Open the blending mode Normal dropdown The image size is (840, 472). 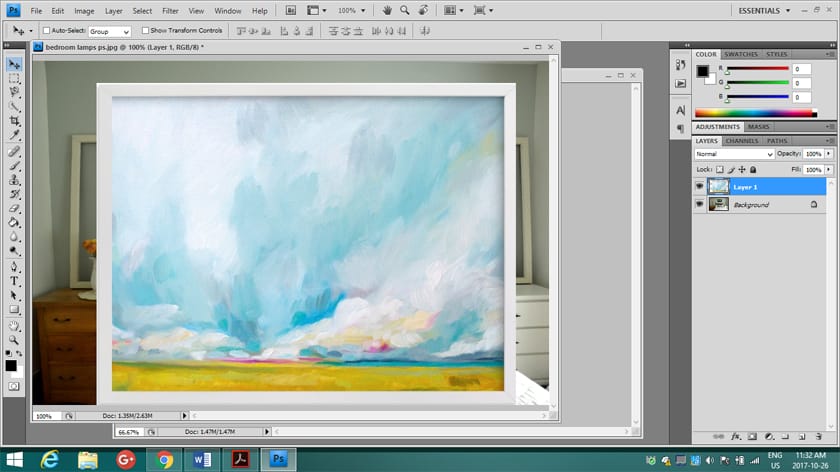[734, 154]
